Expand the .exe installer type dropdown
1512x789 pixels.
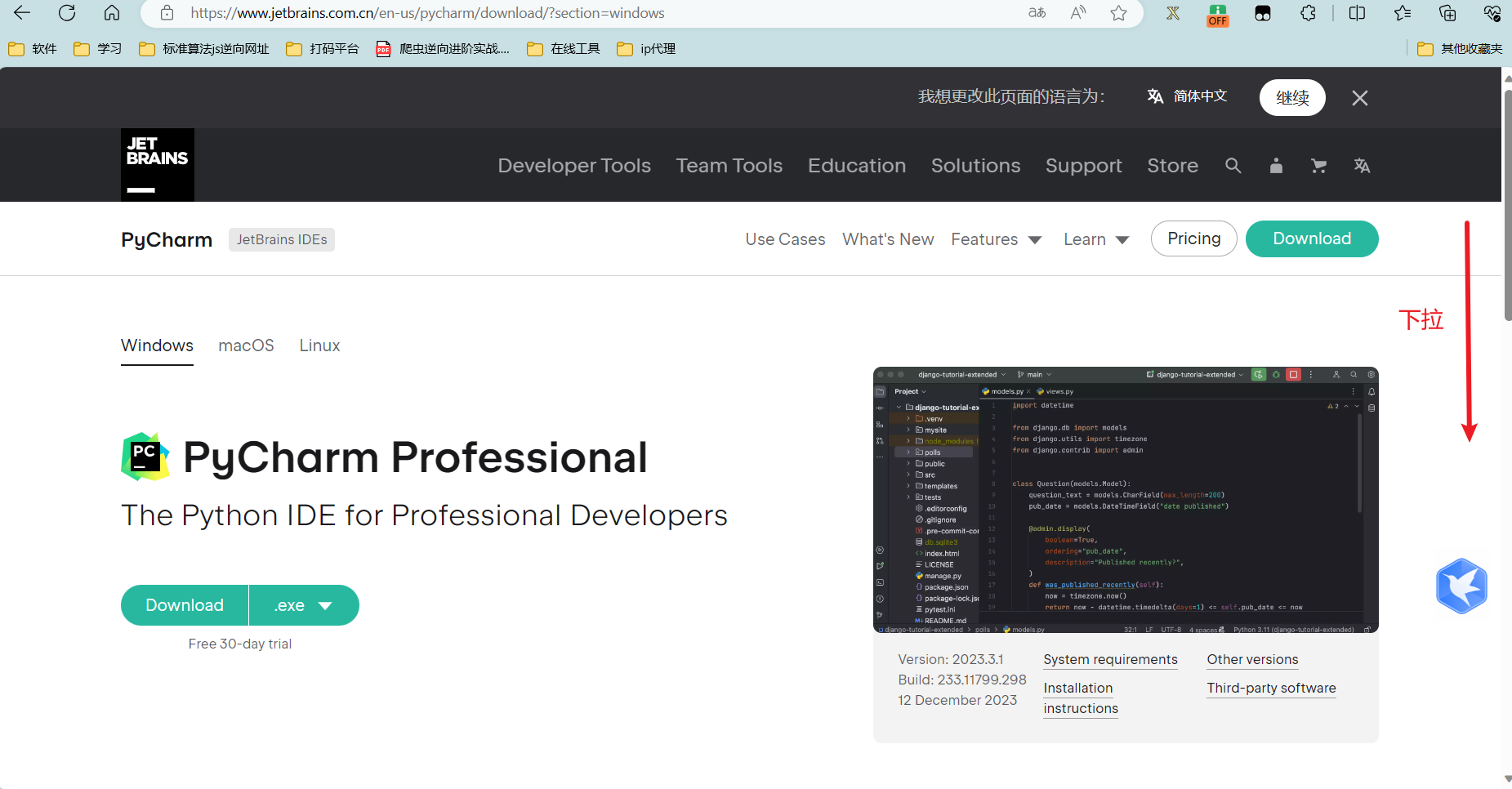304,605
